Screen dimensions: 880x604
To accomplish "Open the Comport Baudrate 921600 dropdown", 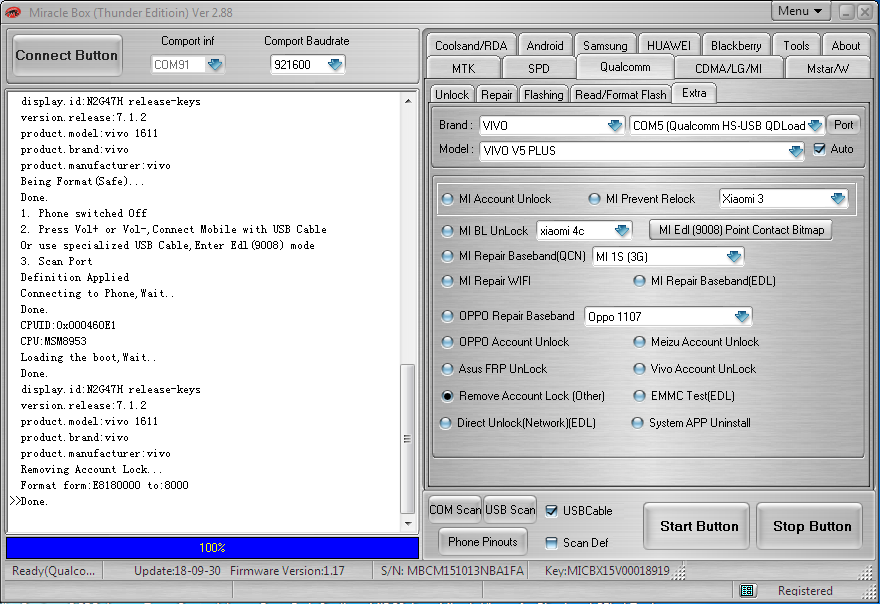I will 335,65.
